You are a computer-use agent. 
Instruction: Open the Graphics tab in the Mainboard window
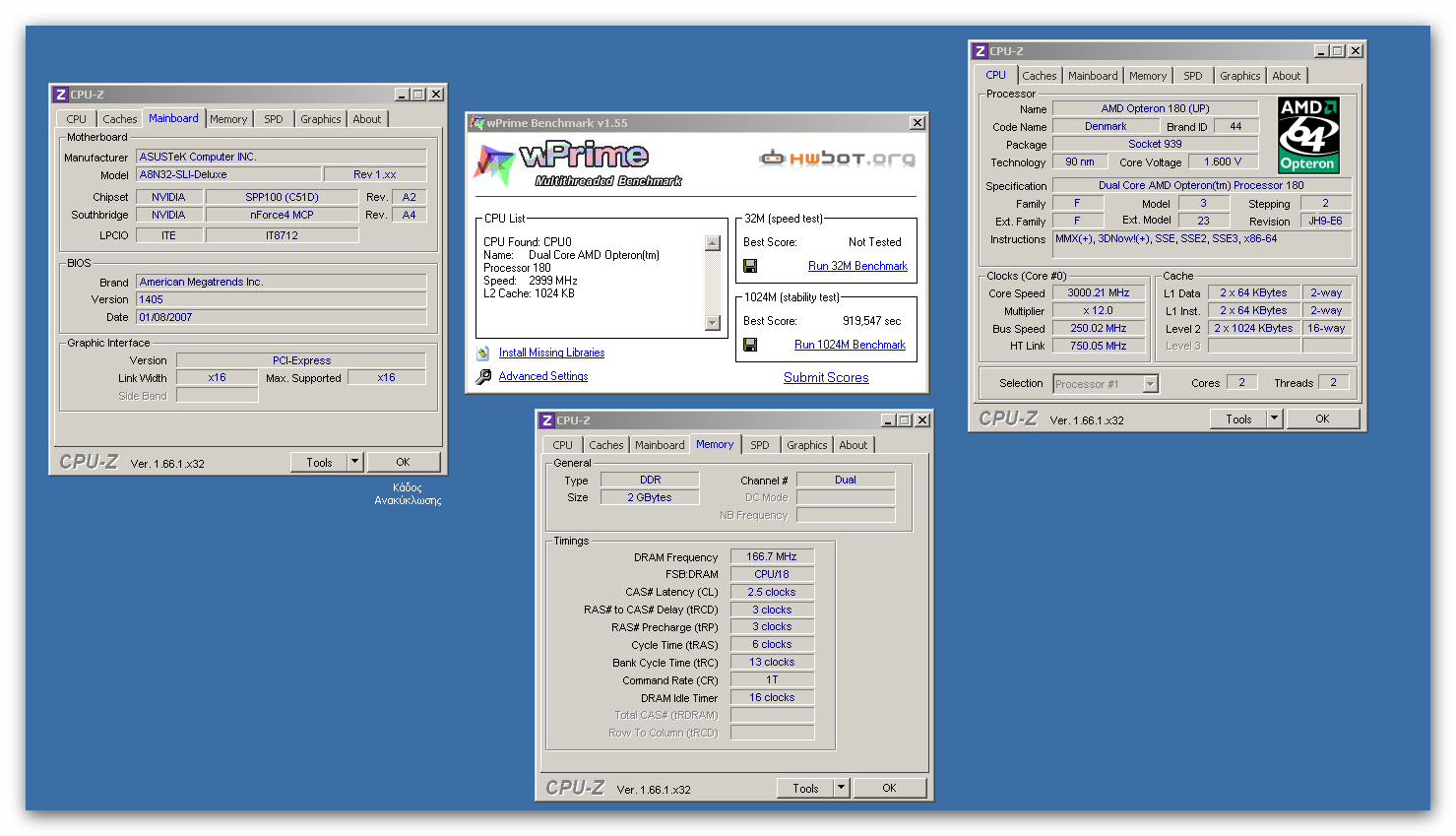click(x=321, y=119)
